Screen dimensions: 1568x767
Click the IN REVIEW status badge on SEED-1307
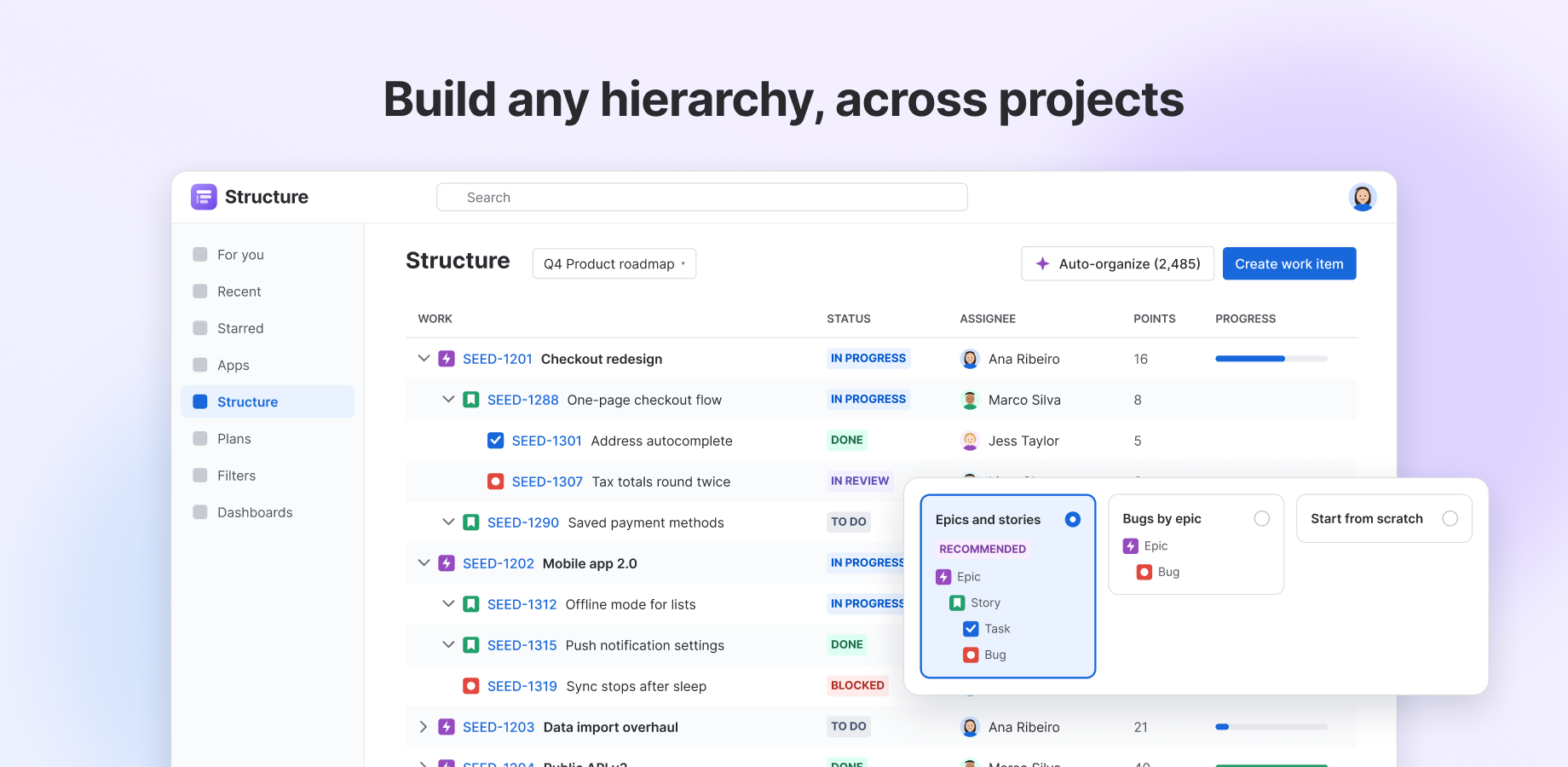(860, 481)
